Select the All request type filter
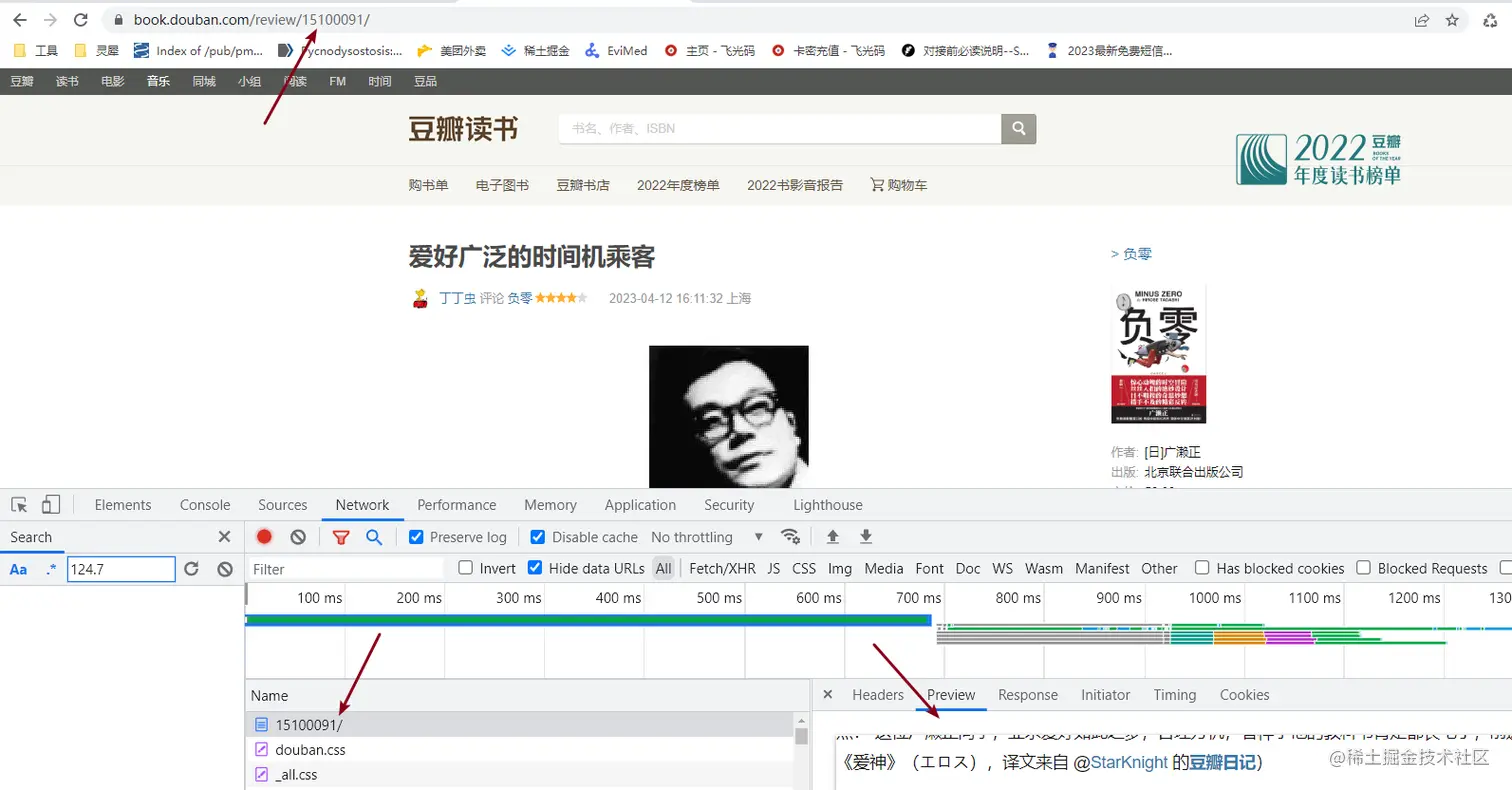This screenshot has height=790, width=1512. click(663, 568)
